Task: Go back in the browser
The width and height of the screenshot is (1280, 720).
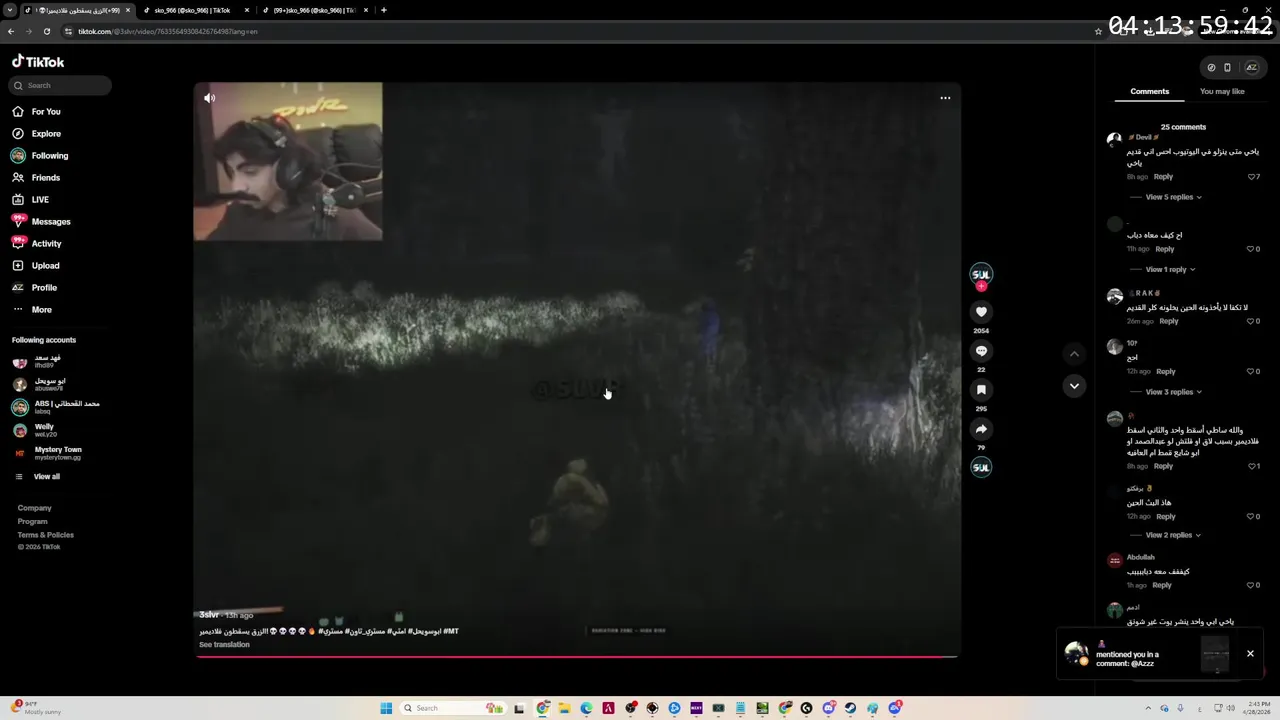Action: tap(11, 31)
